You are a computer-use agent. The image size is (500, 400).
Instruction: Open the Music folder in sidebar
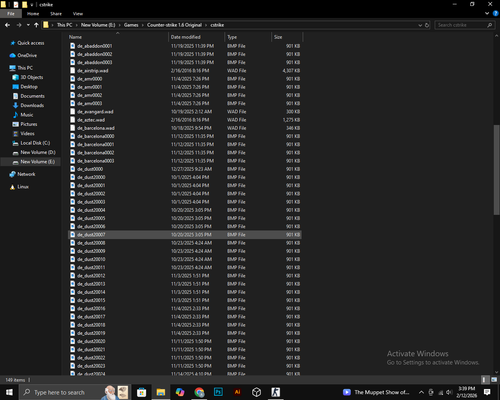point(27,115)
